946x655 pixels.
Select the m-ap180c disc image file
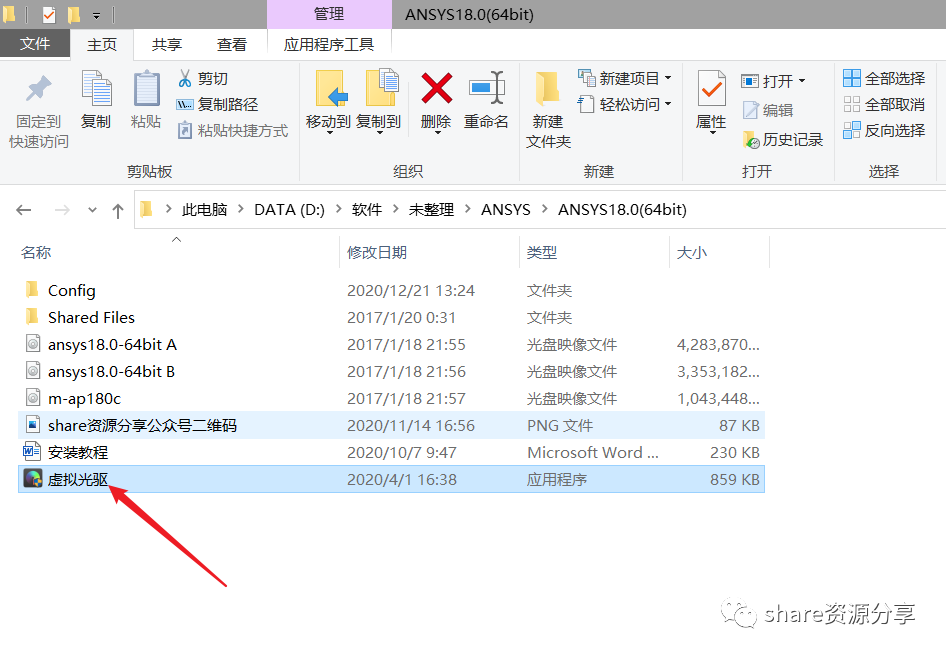coord(392,399)
